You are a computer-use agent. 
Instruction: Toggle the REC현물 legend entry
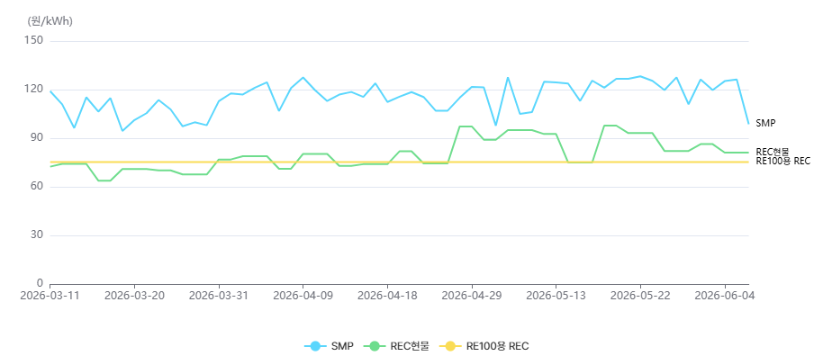point(396,346)
